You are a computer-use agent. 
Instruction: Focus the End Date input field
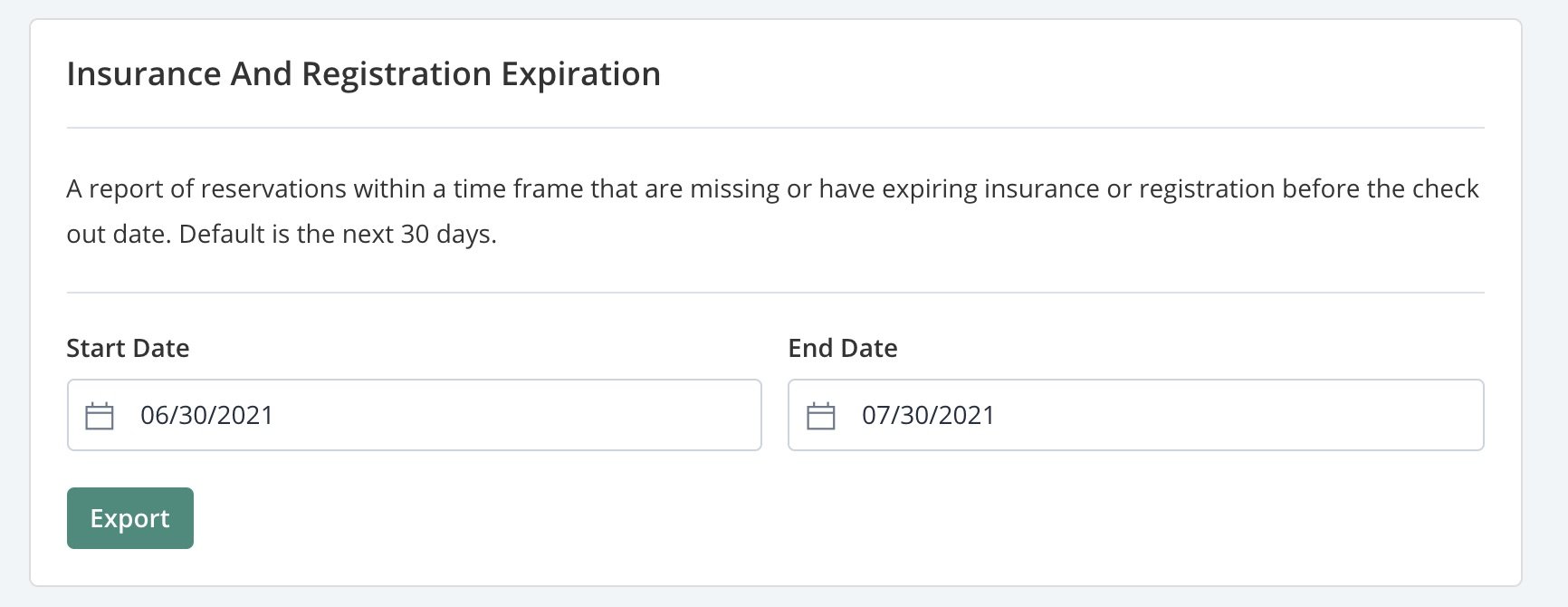[x=1136, y=415]
